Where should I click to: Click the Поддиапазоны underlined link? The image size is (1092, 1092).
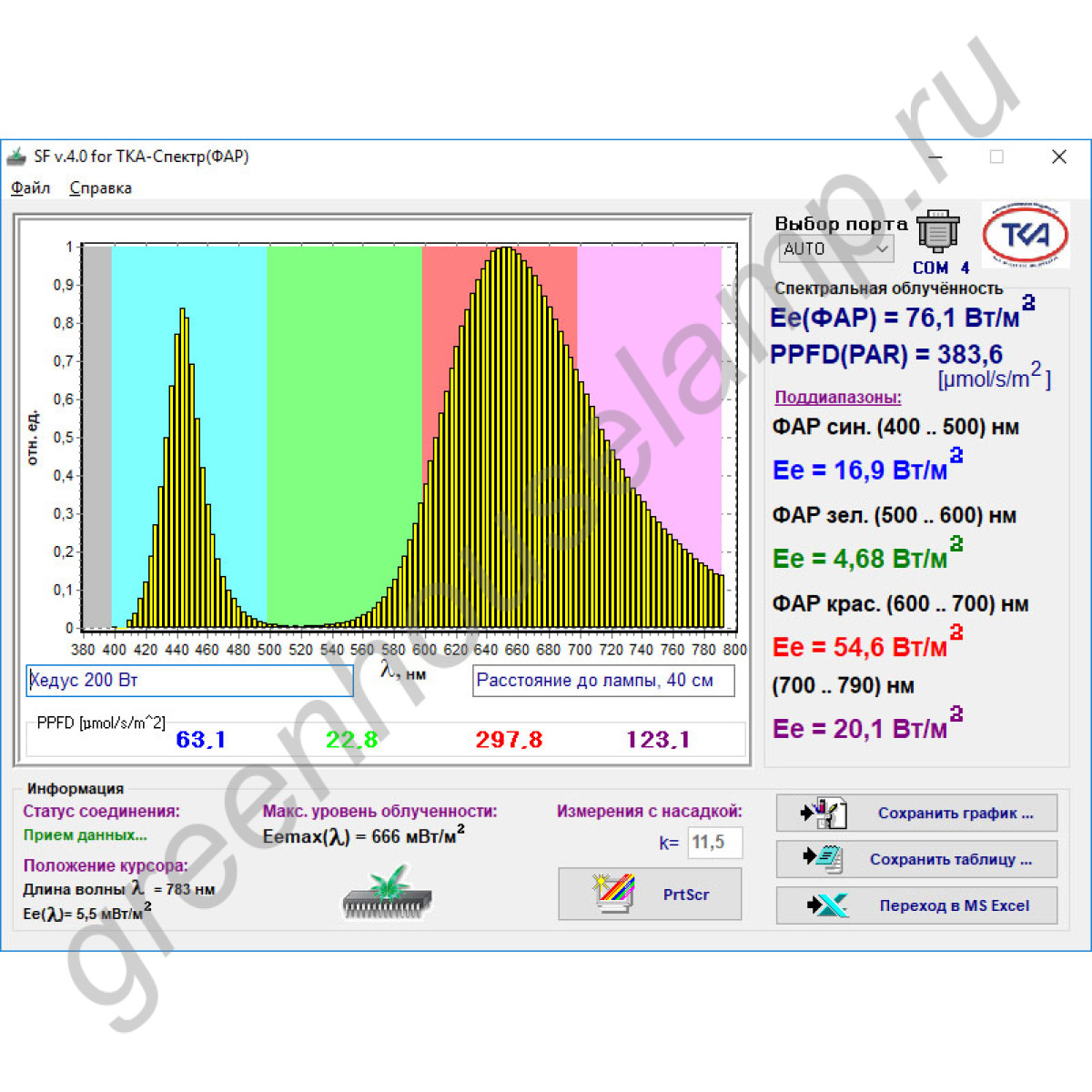coord(837,398)
